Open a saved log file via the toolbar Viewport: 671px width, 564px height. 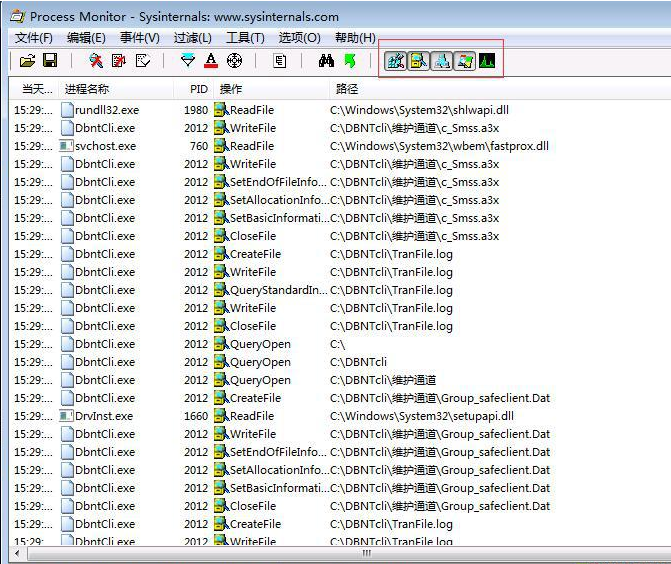click(27, 61)
